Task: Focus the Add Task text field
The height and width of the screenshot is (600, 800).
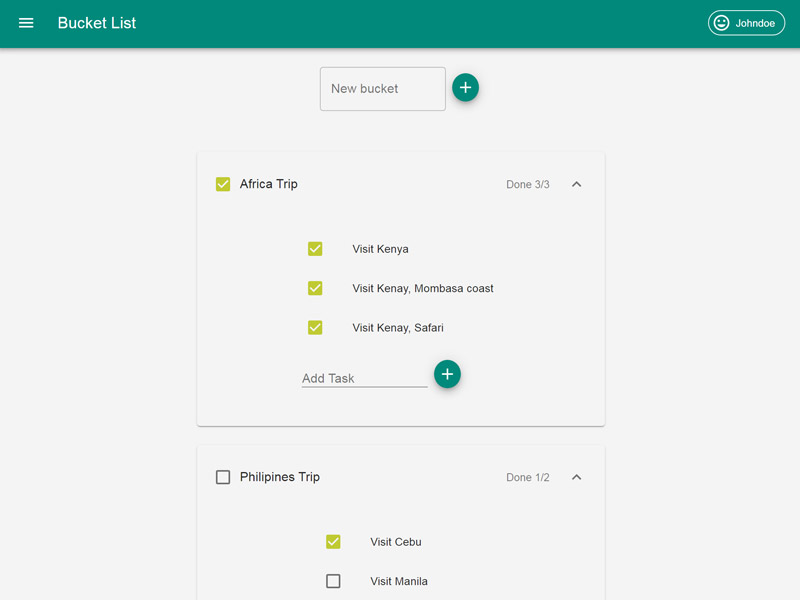Action: (364, 378)
